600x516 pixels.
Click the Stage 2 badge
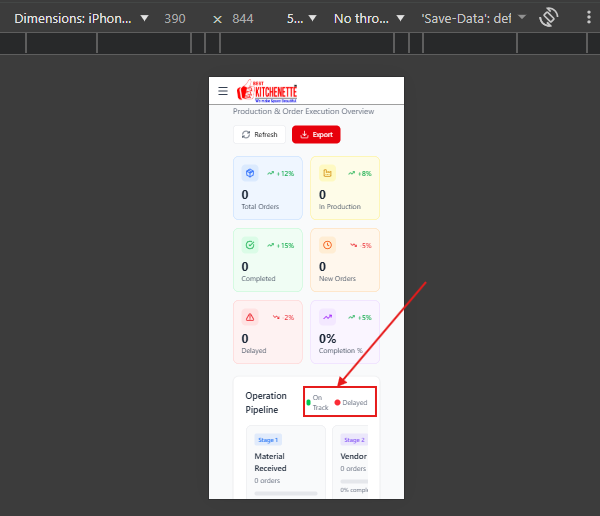pos(354,440)
